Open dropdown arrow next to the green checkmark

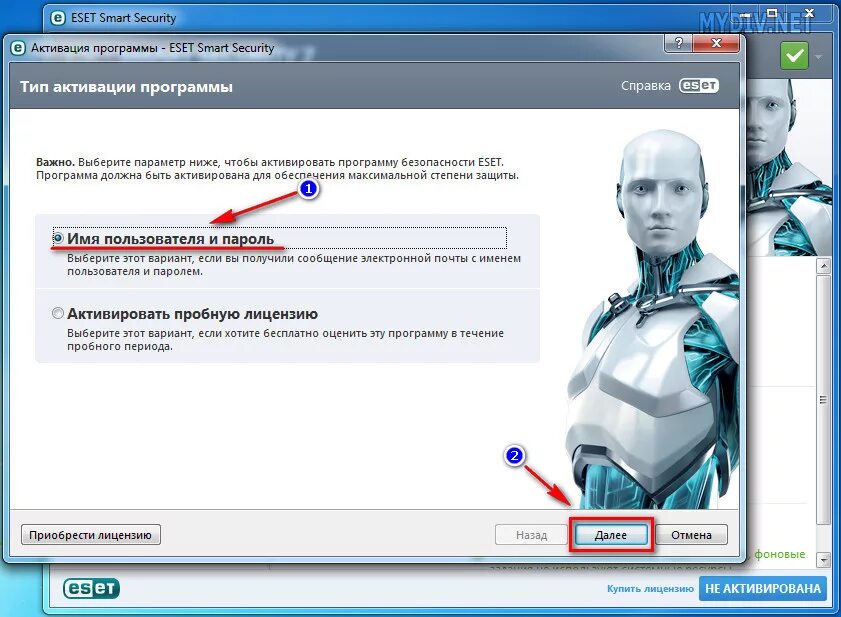tap(818, 56)
